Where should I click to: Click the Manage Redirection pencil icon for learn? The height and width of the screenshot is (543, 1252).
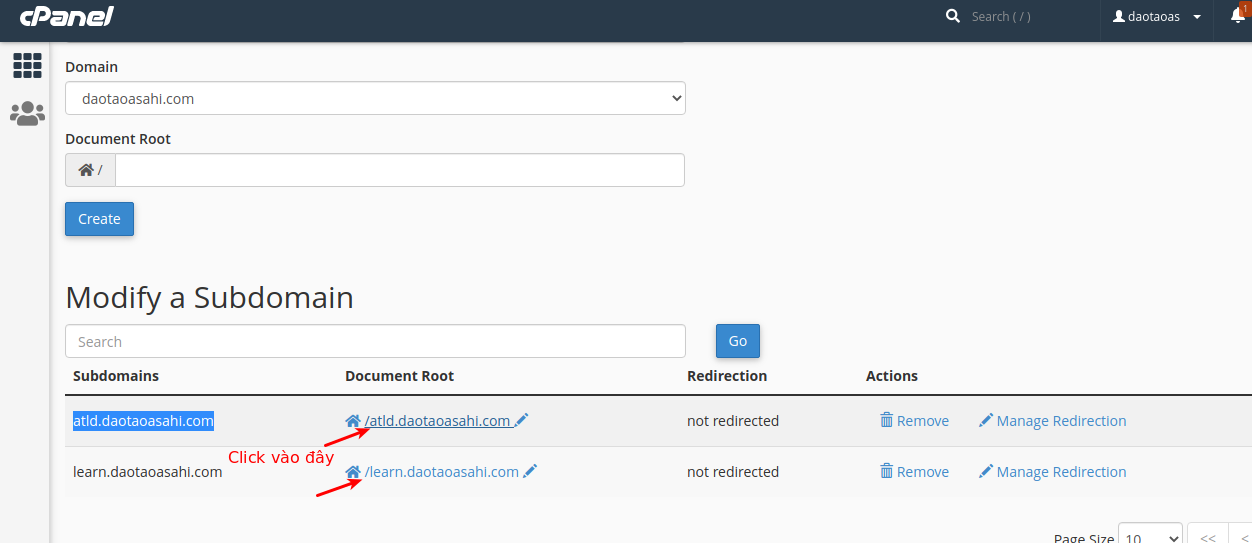click(986, 472)
